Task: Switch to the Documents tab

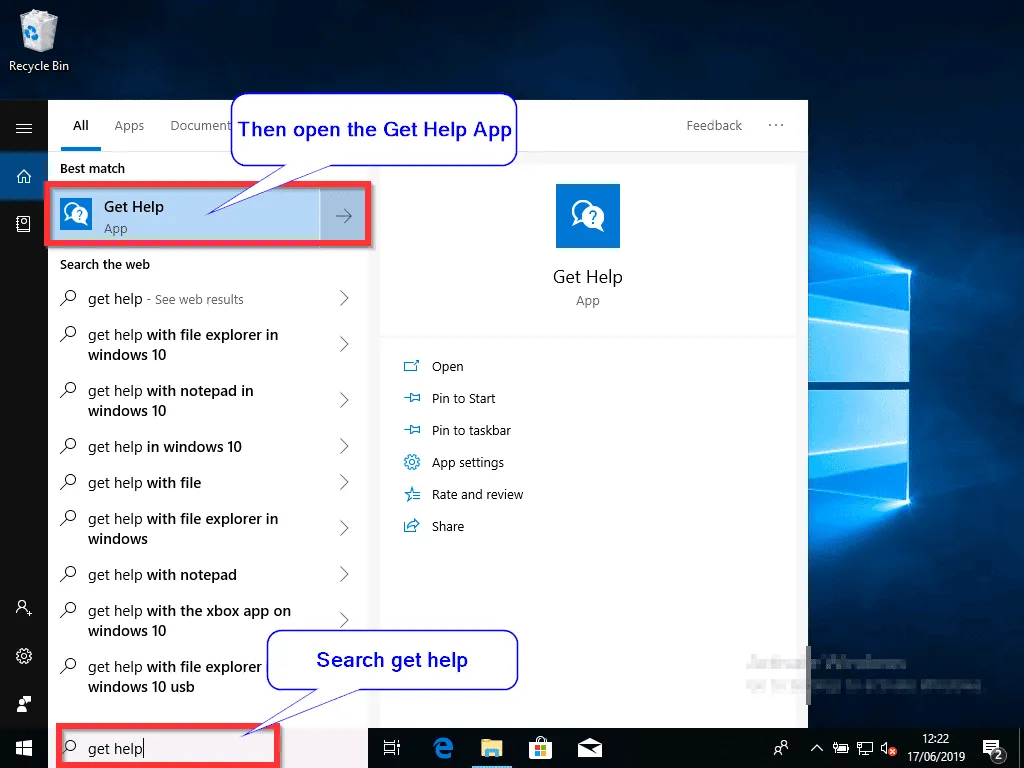Action: click(x=199, y=126)
